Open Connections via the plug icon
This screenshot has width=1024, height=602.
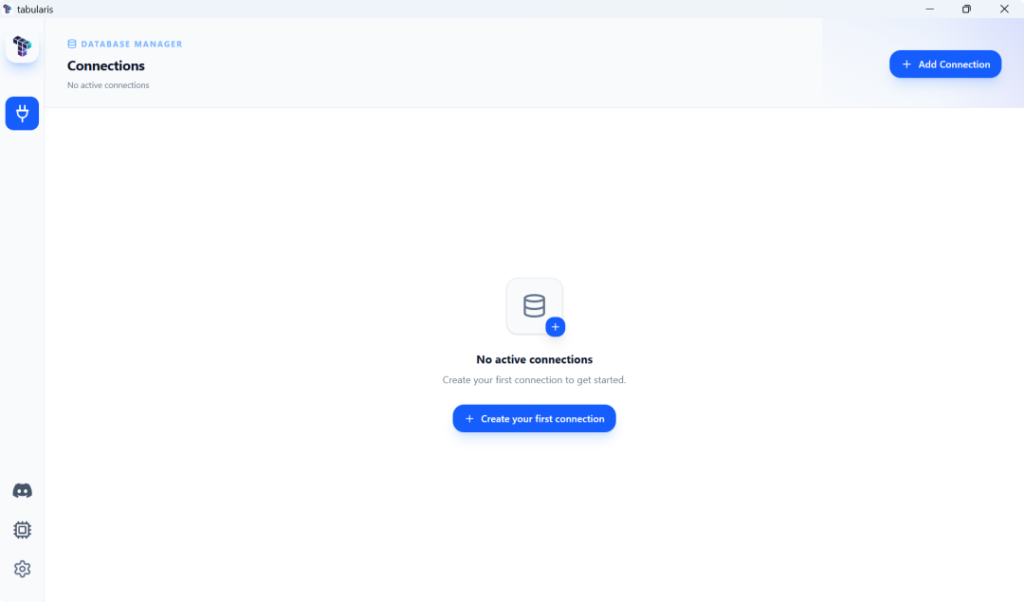[x=22, y=113]
